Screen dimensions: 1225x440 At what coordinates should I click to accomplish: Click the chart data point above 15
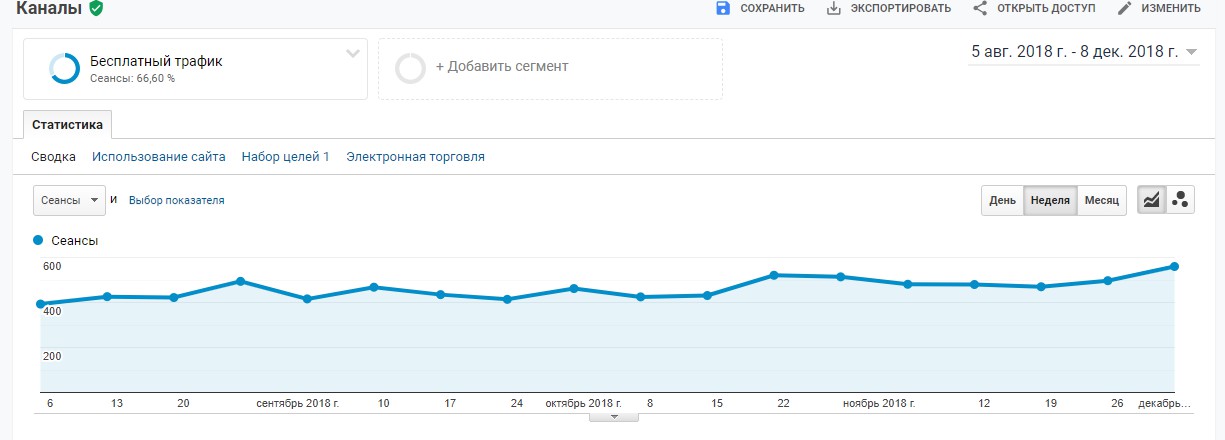pyautogui.click(x=707, y=295)
